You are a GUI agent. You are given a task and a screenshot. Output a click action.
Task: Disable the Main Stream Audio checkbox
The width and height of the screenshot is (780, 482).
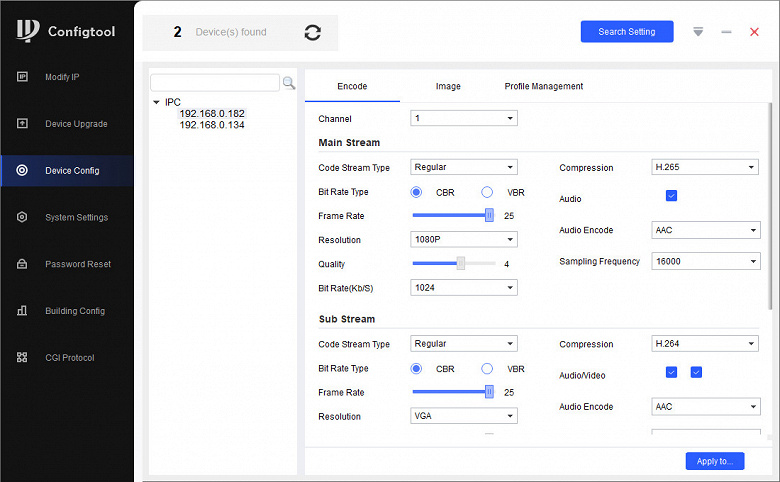click(671, 196)
